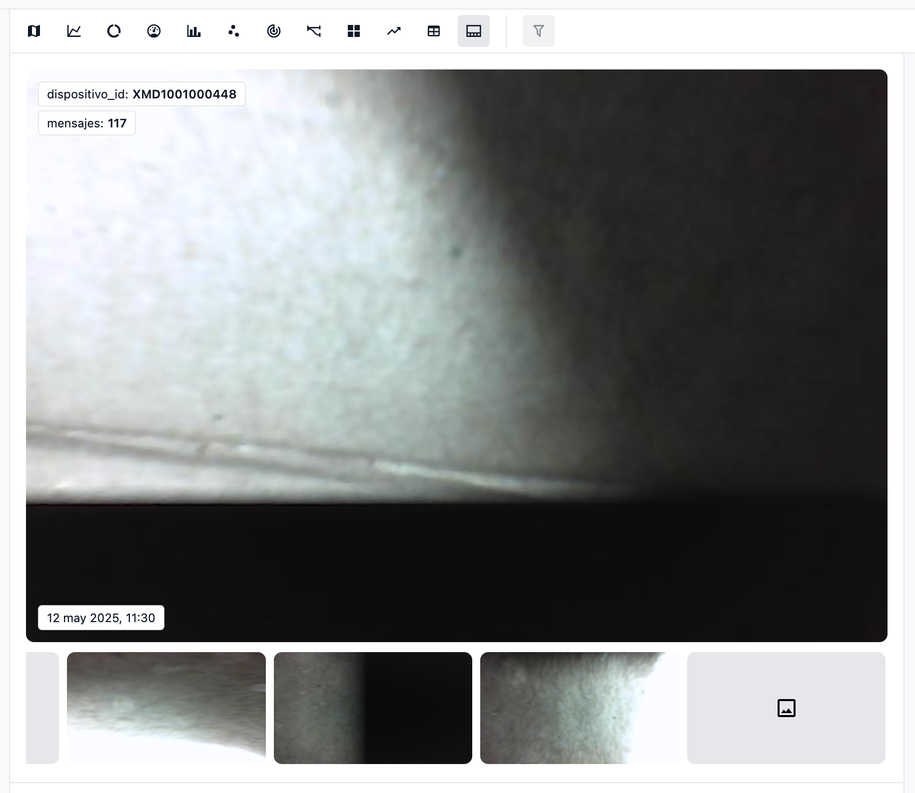Switch to the line chart view
915x793 pixels.
click(74, 31)
